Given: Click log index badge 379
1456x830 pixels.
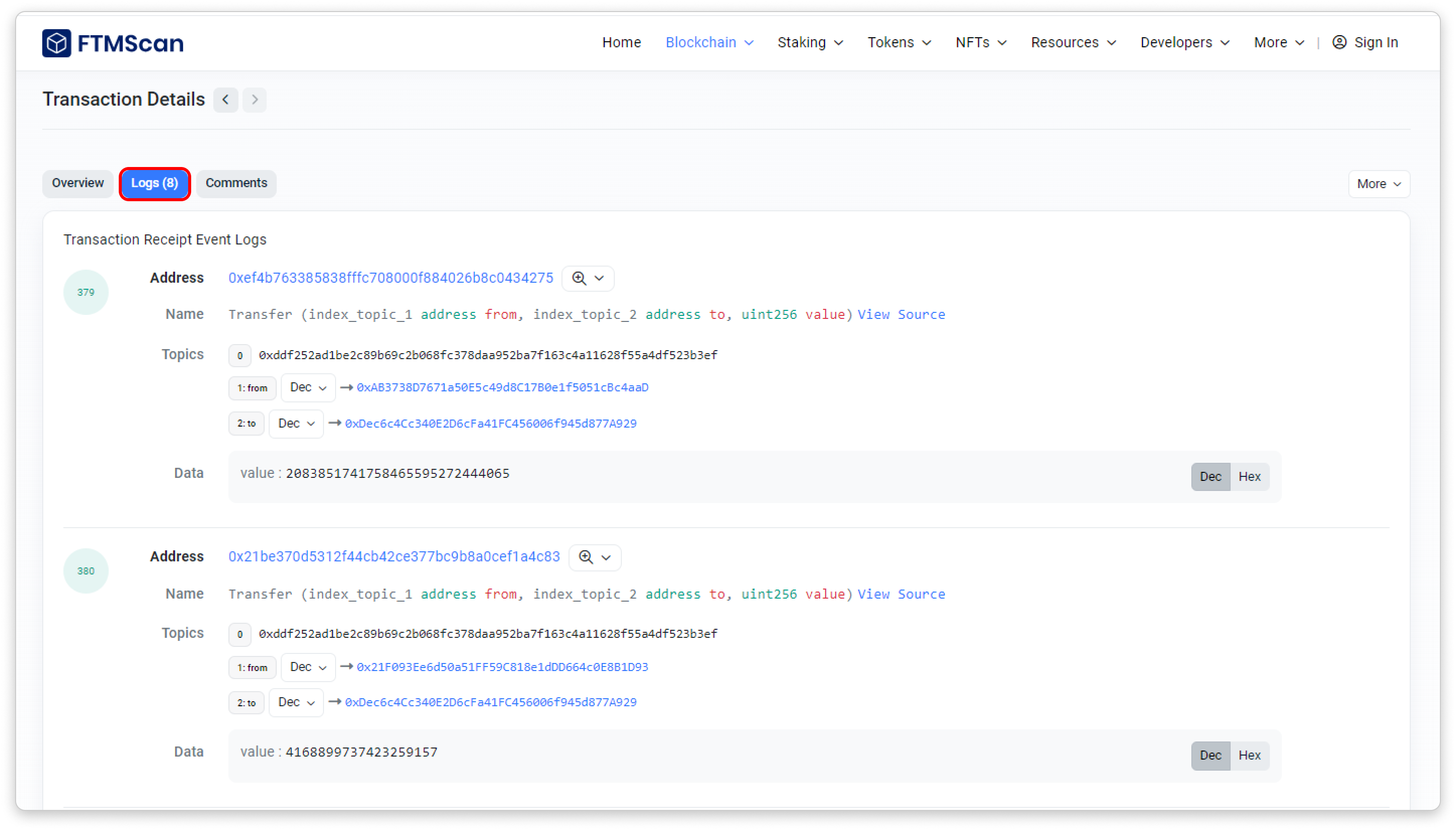Looking at the screenshot, I should 86,292.
